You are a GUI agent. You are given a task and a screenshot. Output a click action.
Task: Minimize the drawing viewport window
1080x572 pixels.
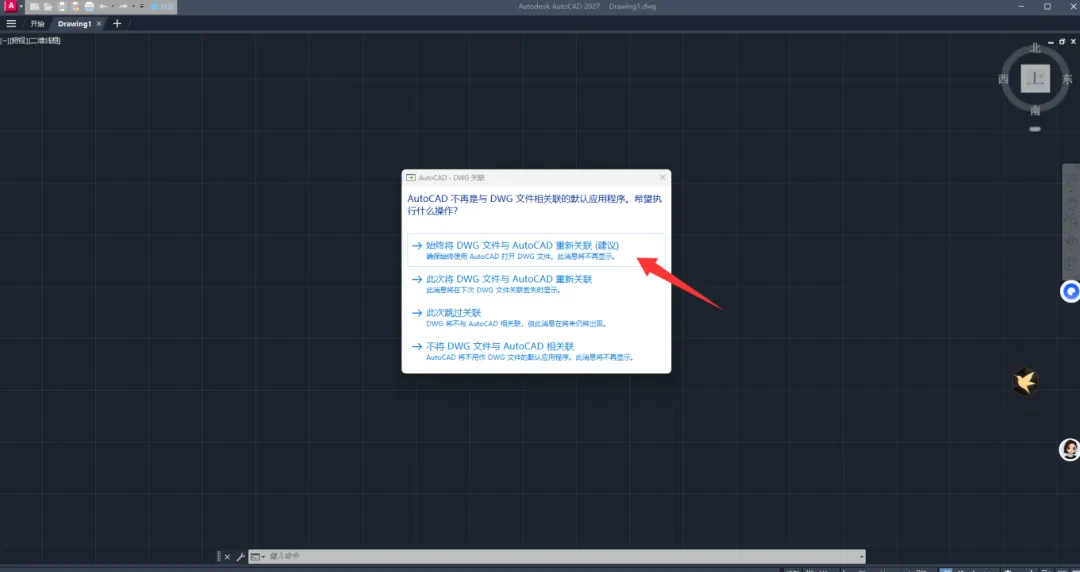[1050, 43]
